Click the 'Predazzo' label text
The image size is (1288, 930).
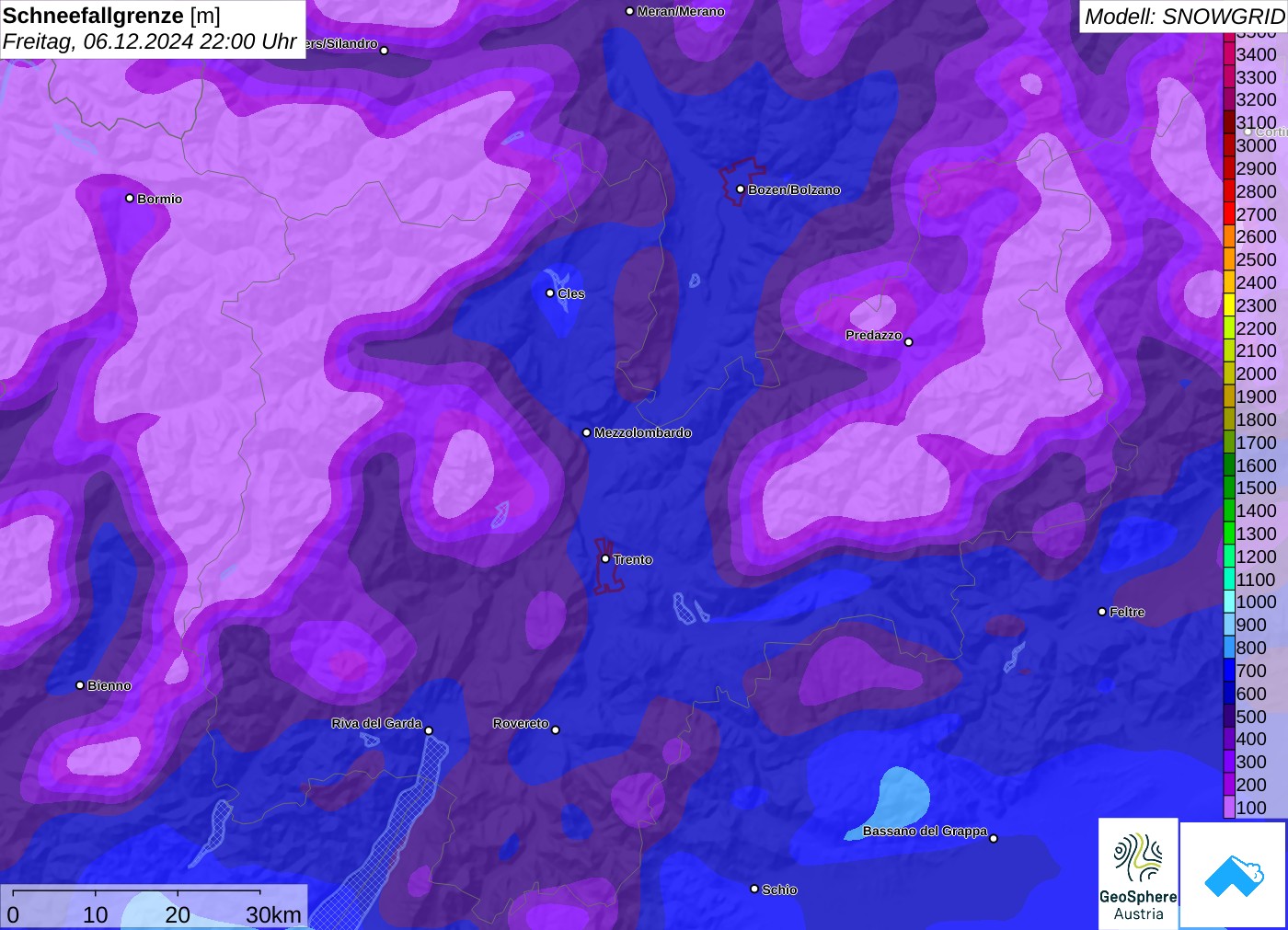[x=873, y=335]
